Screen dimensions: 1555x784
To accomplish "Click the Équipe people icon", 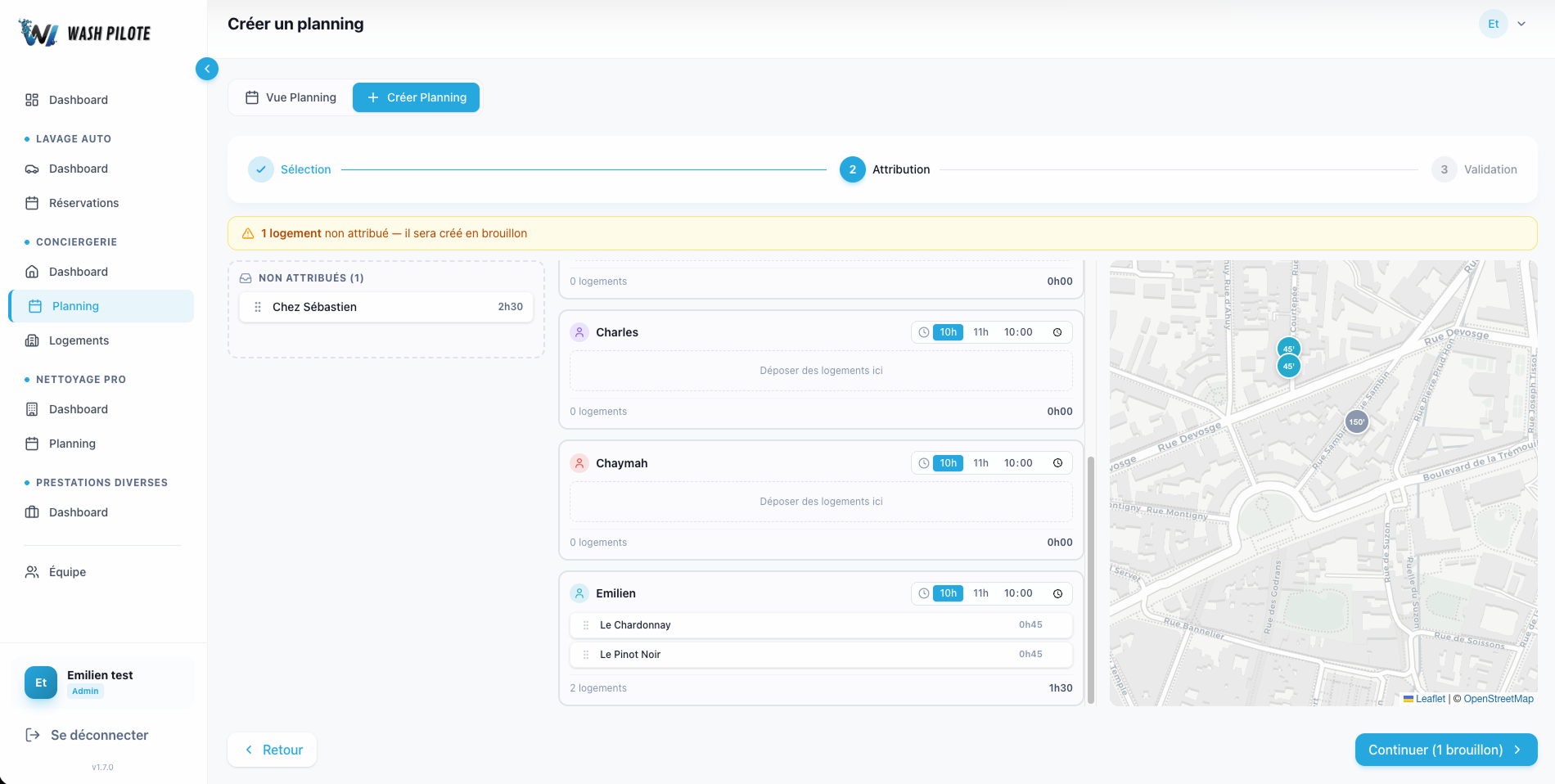I will (x=31, y=571).
